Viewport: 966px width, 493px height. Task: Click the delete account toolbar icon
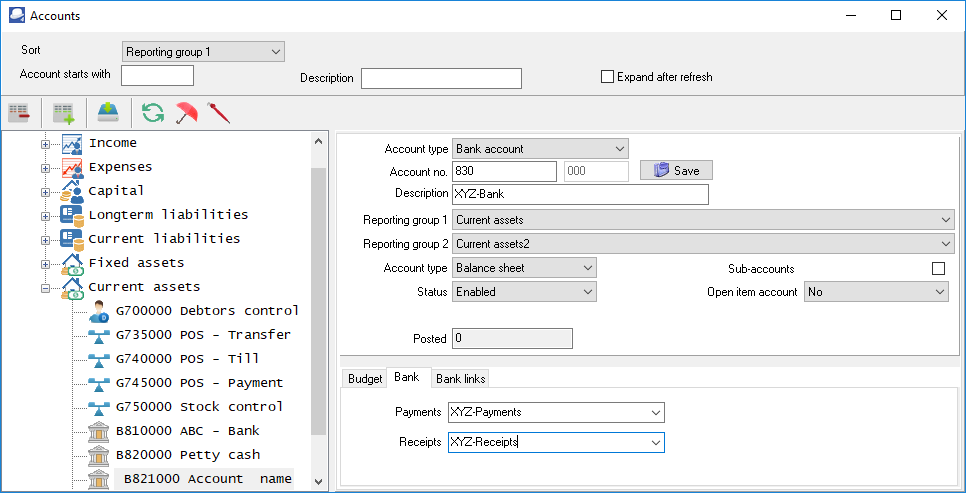(19, 113)
